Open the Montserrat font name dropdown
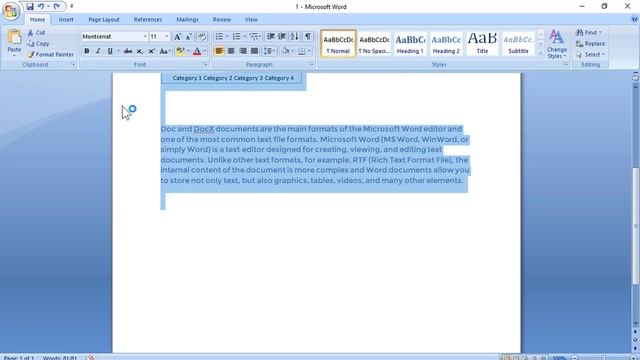The width and height of the screenshot is (640, 360). click(145, 37)
